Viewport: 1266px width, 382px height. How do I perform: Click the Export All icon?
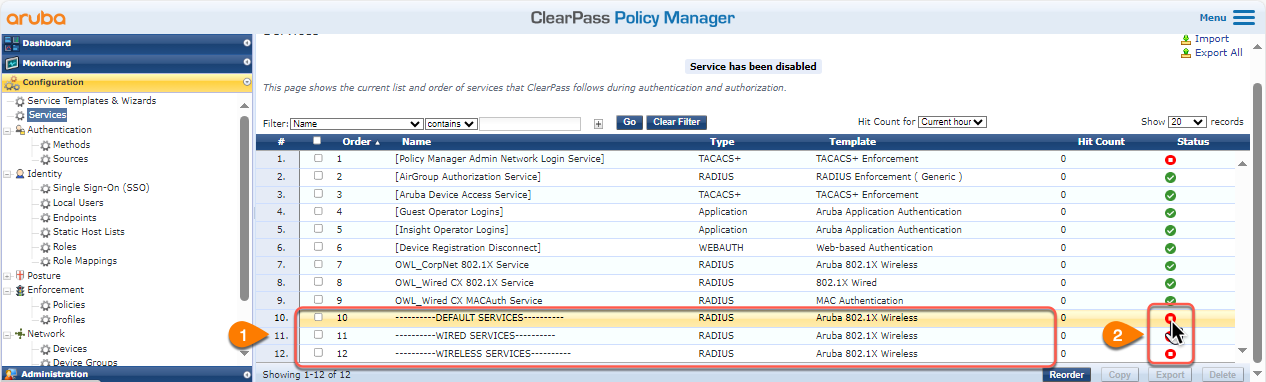coord(1186,53)
